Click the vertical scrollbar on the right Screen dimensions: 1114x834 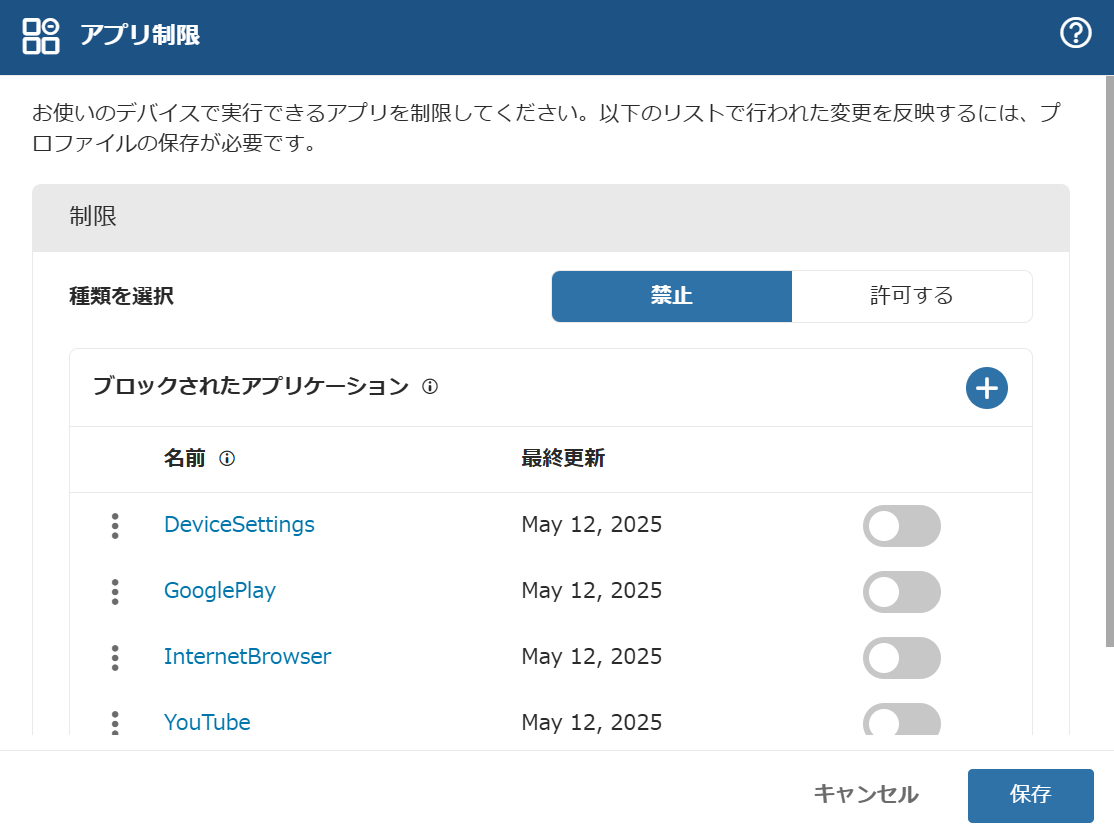(x=1109, y=361)
